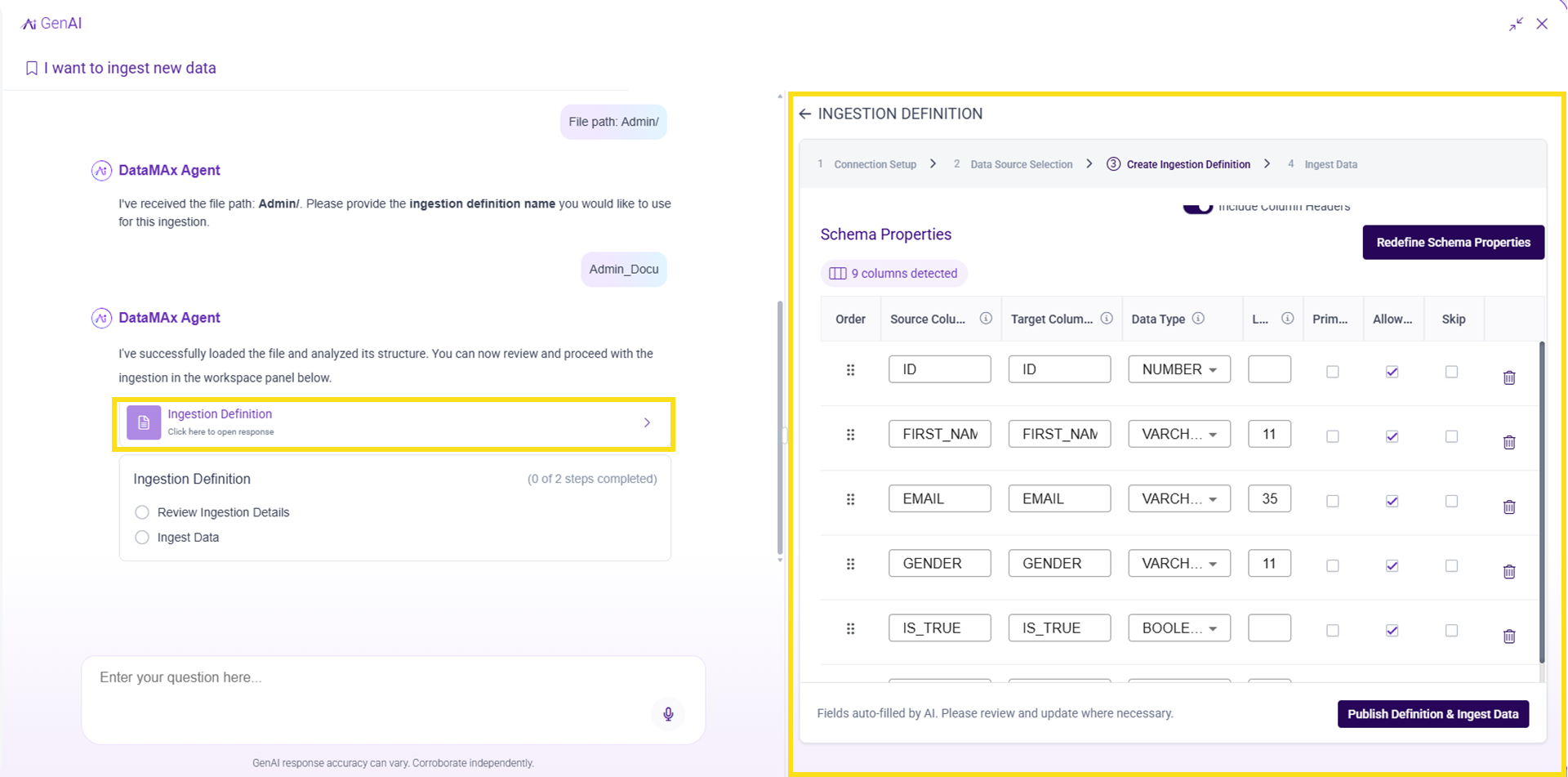Select step 2 Data Source Selection

tap(1021, 164)
